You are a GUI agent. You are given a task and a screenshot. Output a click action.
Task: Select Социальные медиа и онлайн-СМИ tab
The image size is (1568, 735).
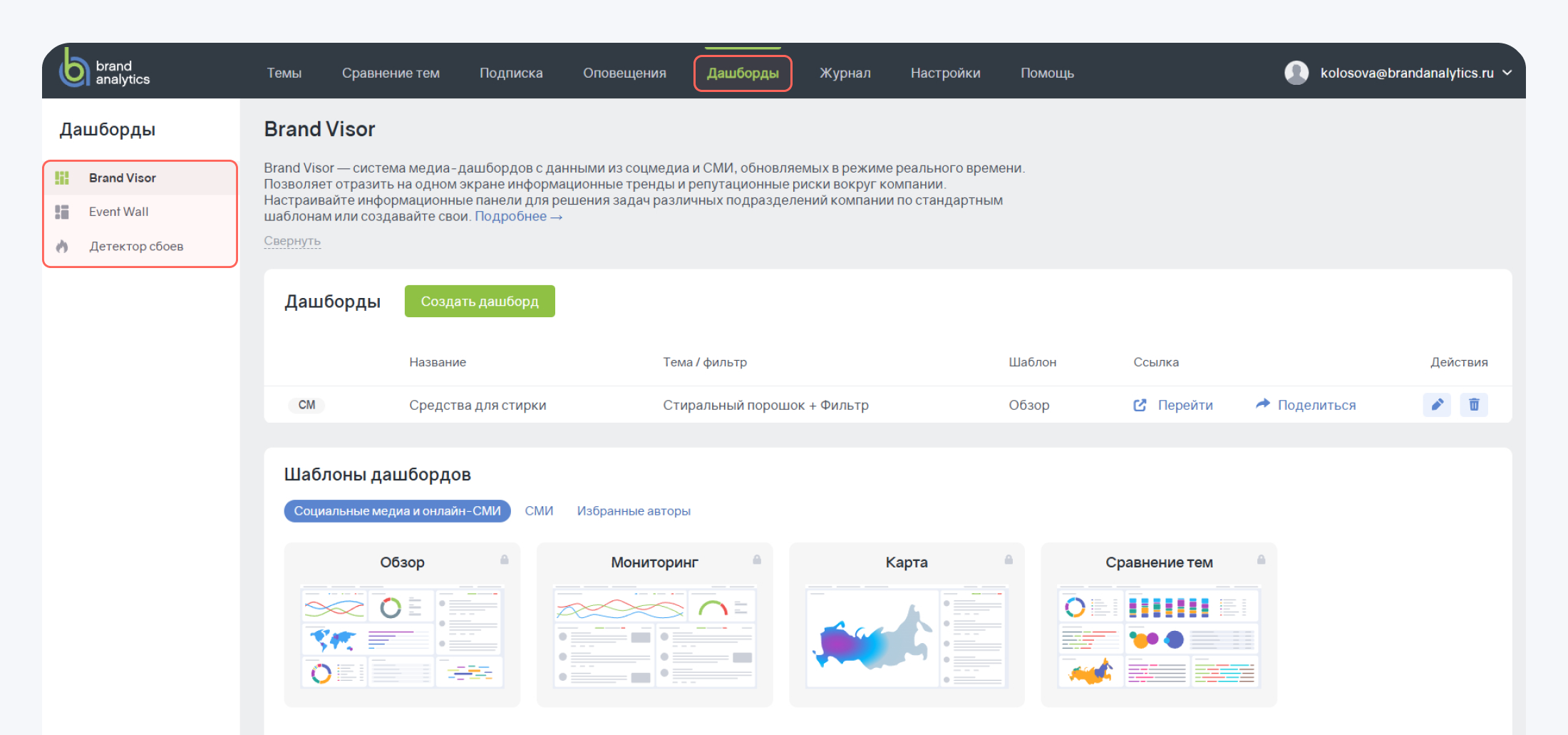(397, 511)
